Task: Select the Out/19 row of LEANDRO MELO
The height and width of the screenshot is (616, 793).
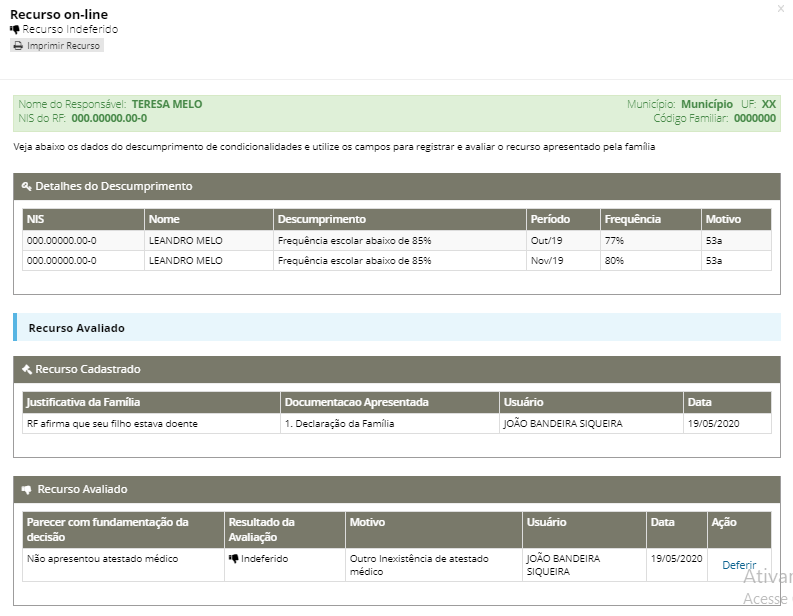Action: 397,241
